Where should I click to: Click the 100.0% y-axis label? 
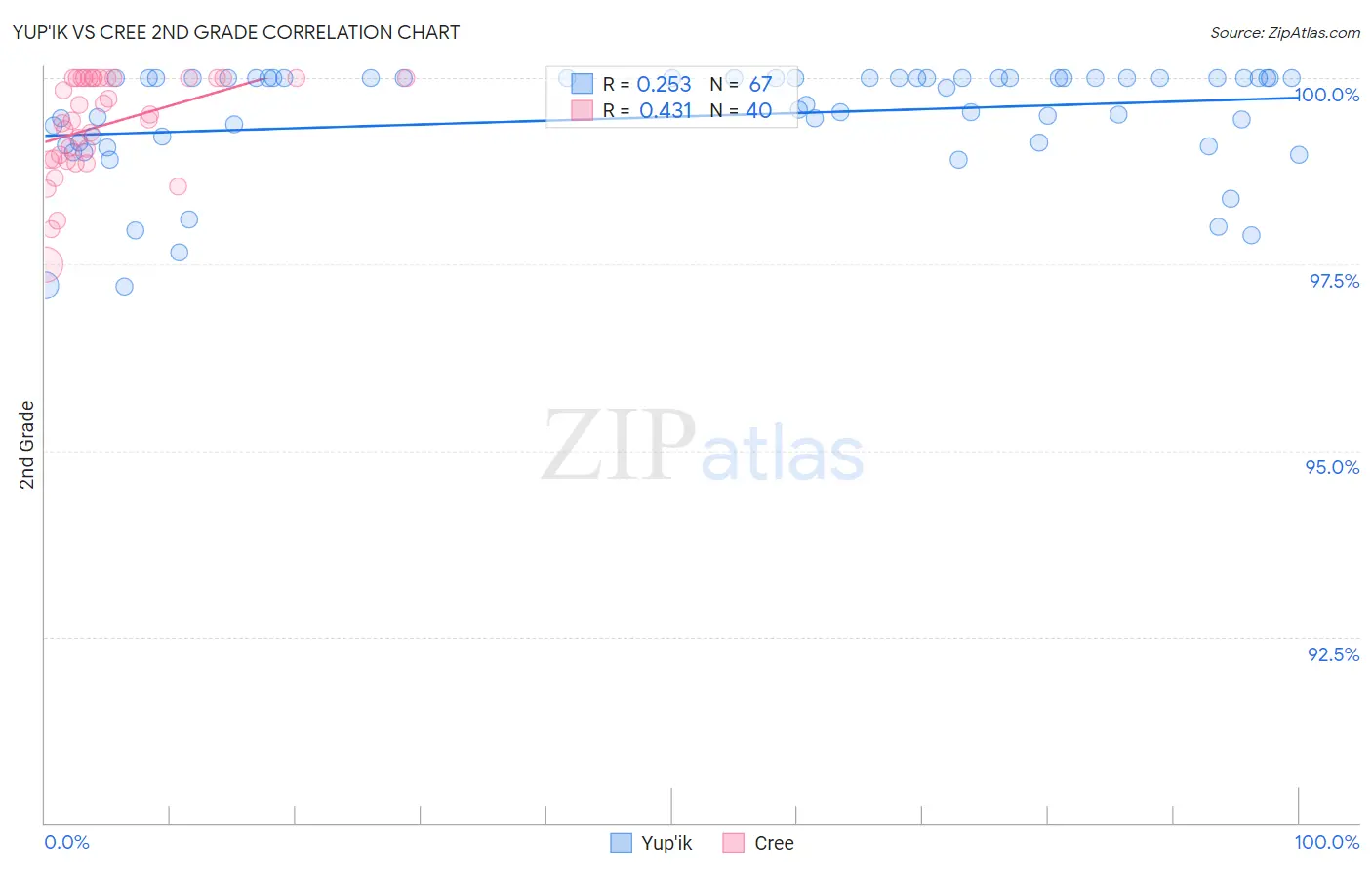[1327, 96]
